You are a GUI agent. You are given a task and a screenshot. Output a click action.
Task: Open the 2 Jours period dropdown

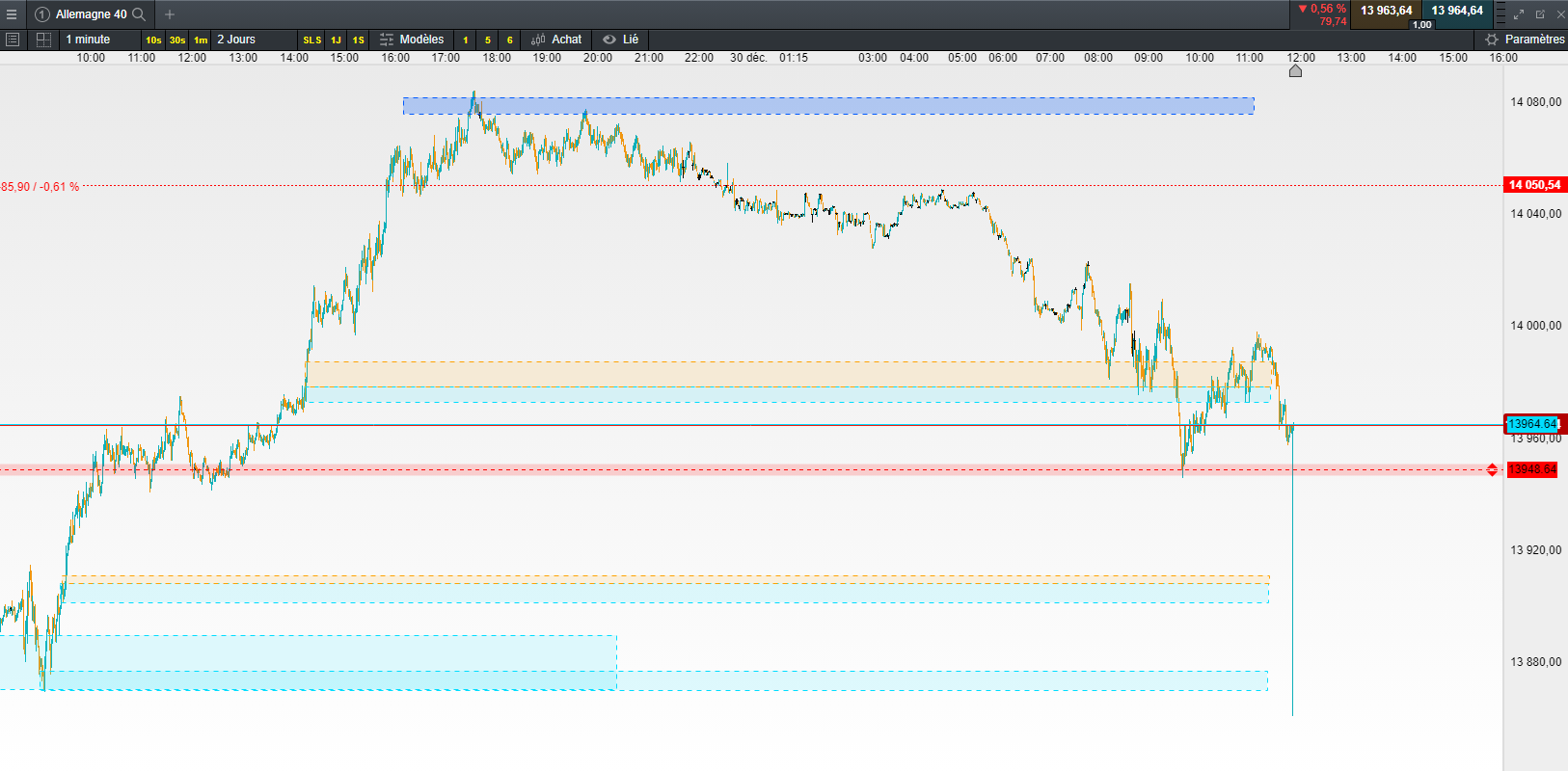[255, 40]
